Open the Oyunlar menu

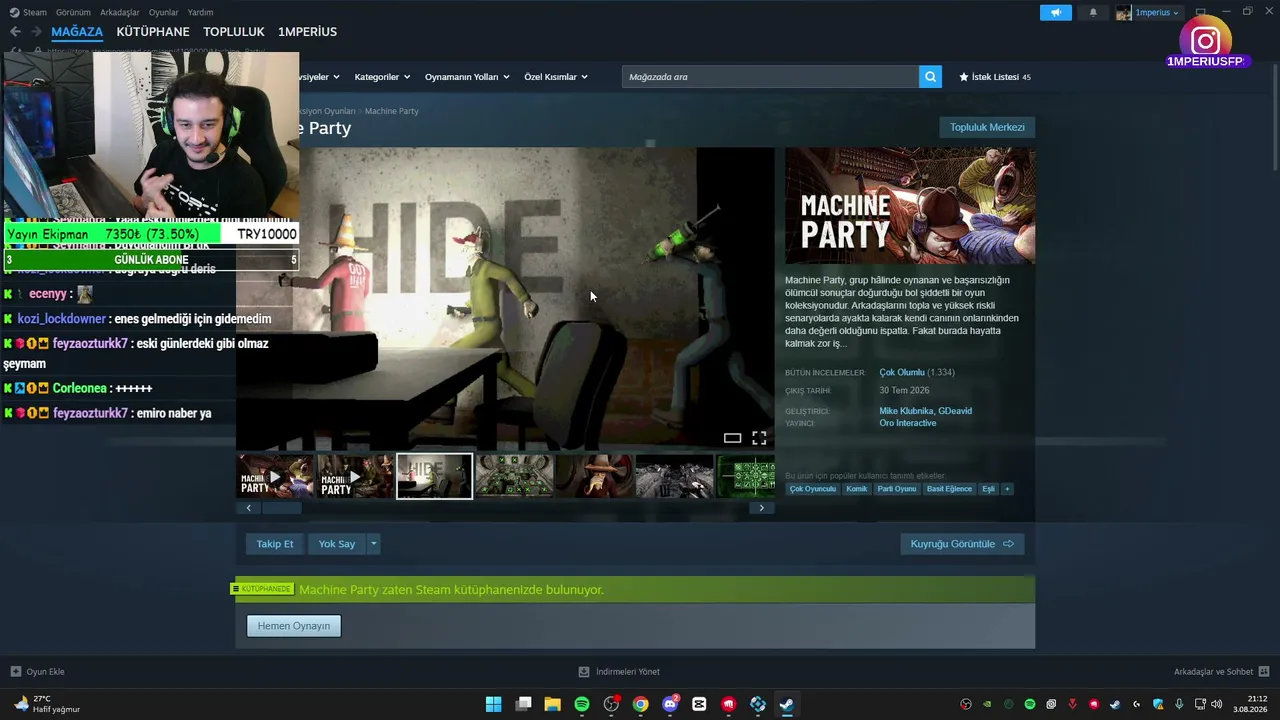(164, 12)
